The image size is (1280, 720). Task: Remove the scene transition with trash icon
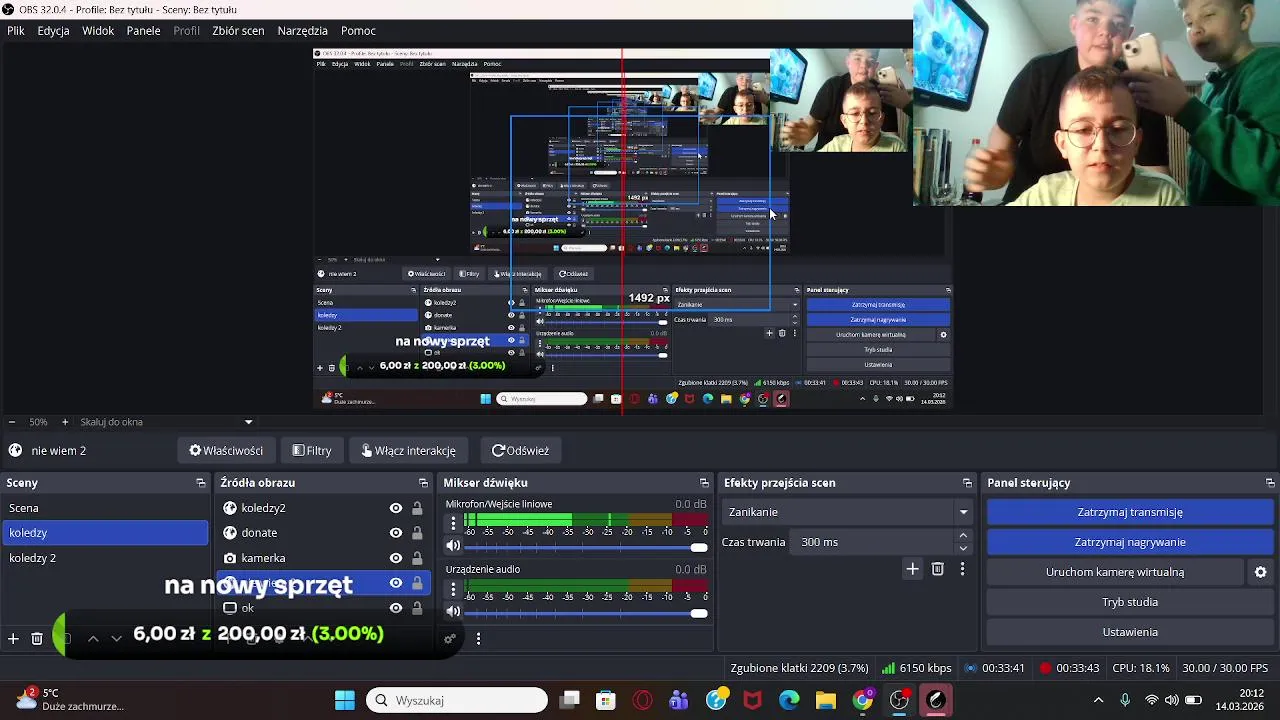pos(937,569)
